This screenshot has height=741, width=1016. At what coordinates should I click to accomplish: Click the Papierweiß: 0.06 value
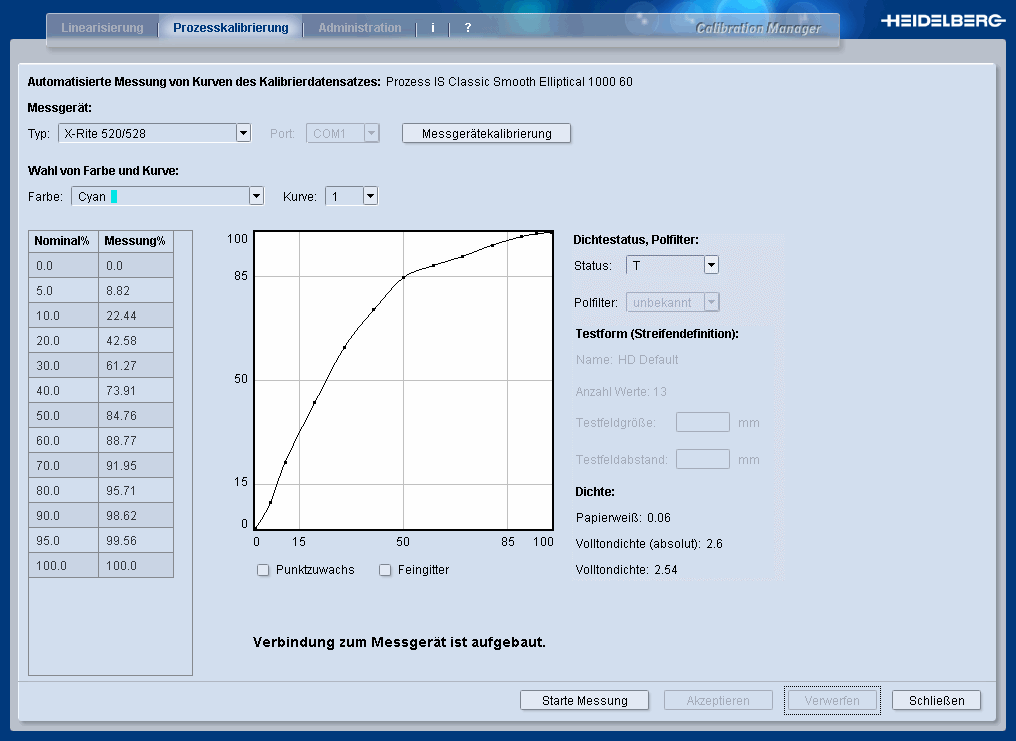623,518
